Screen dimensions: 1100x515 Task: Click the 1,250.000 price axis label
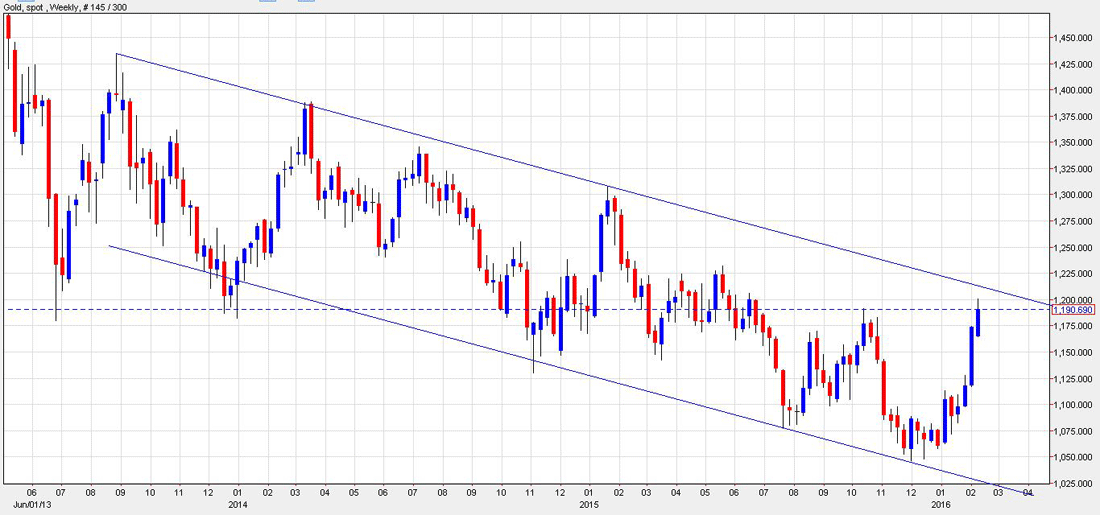(x=1073, y=248)
